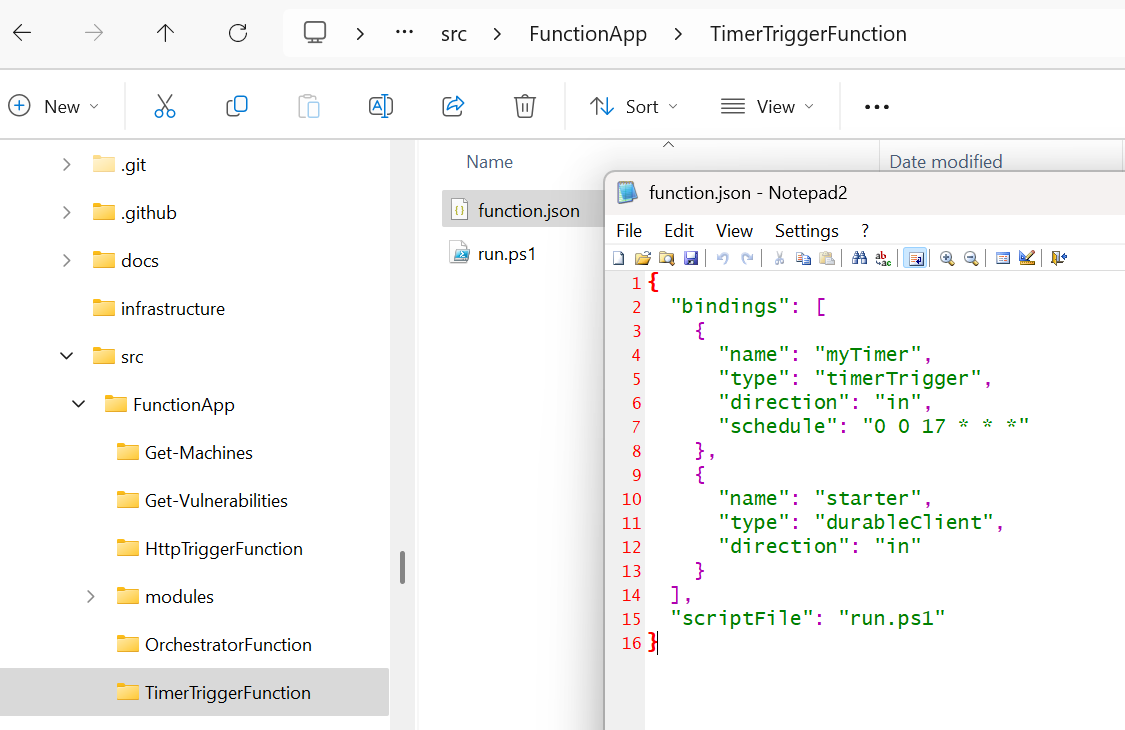Go back in File Explorer
Screen dimensions: 1125x730
(22, 33)
